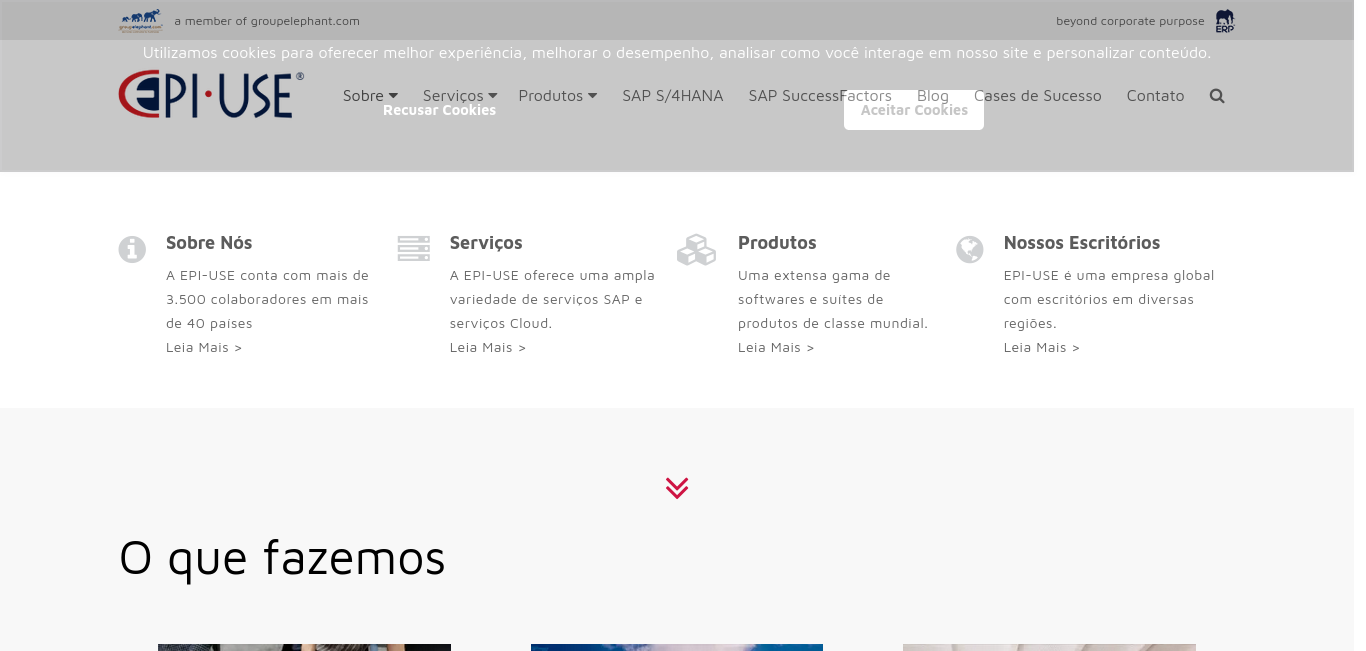Click text 'A EPI-USE conta com mais de'
The height and width of the screenshot is (651, 1366).
(x=267, y=275)
